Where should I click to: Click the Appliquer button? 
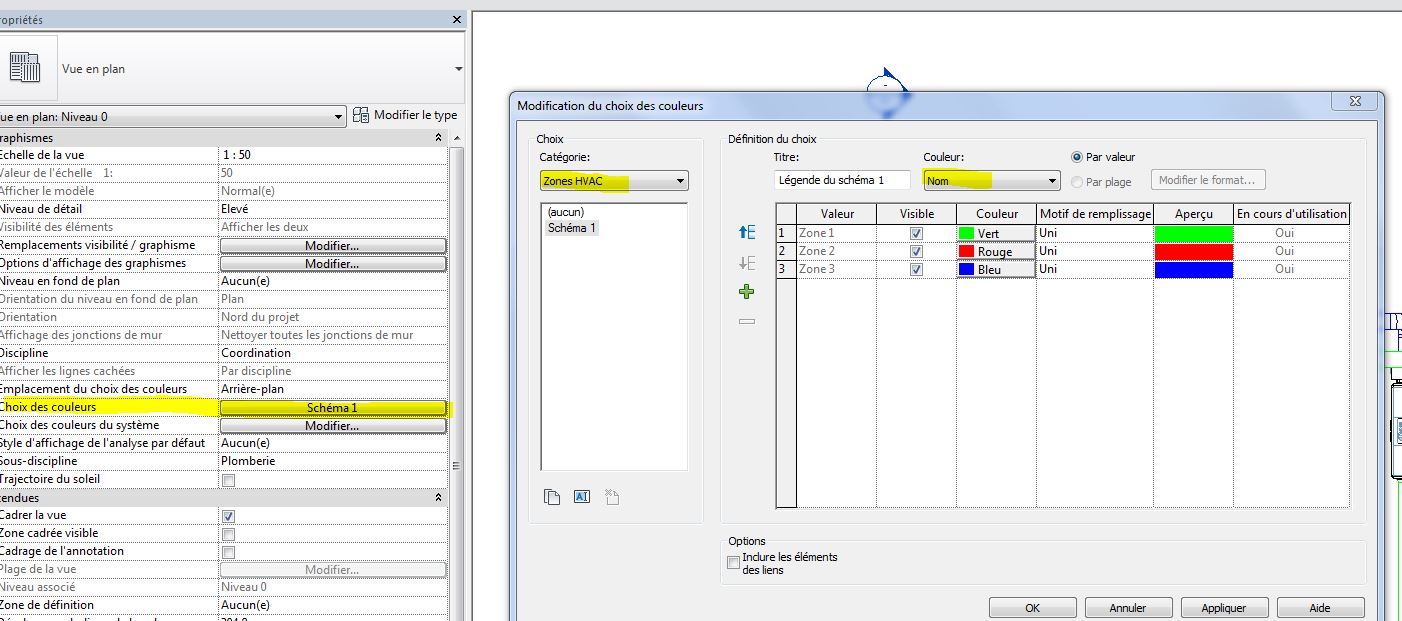1223,608
